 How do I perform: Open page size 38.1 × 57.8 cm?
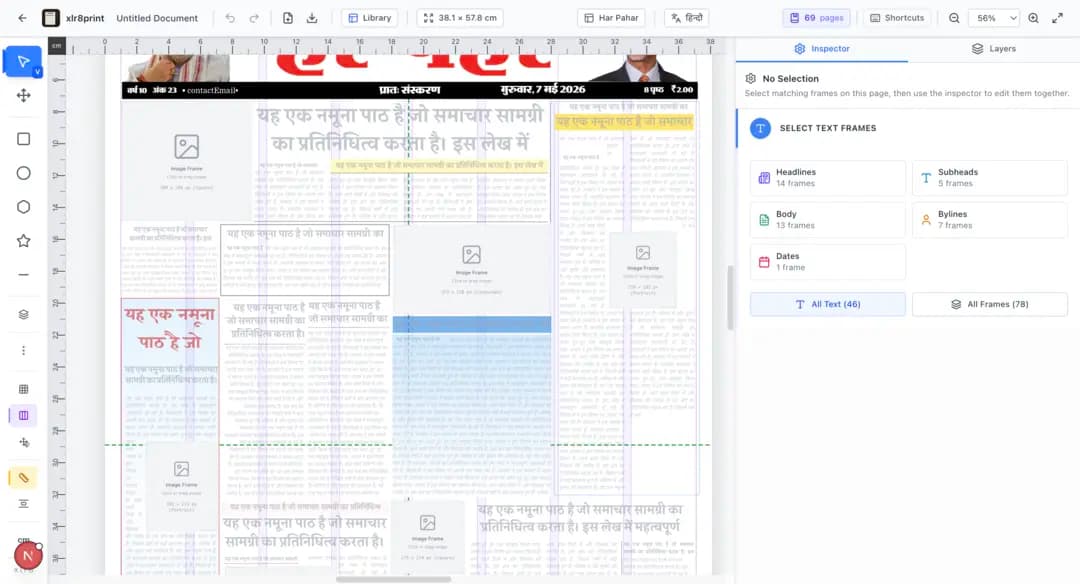click(459, 18)
